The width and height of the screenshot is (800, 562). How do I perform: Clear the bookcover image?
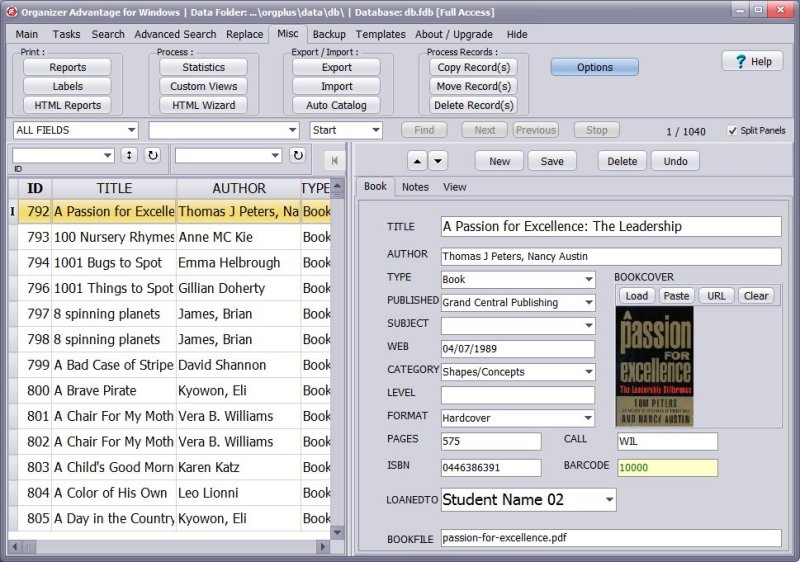coord(756,296)
